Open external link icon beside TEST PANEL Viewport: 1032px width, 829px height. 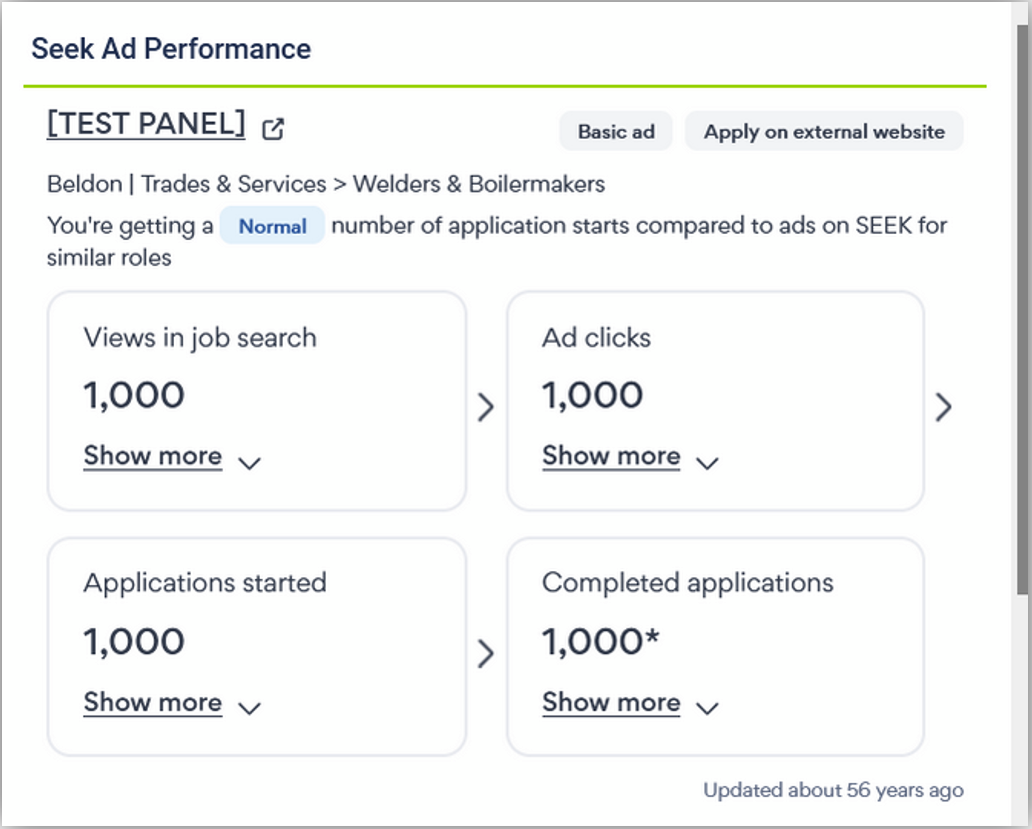click(x=273, y=129)
